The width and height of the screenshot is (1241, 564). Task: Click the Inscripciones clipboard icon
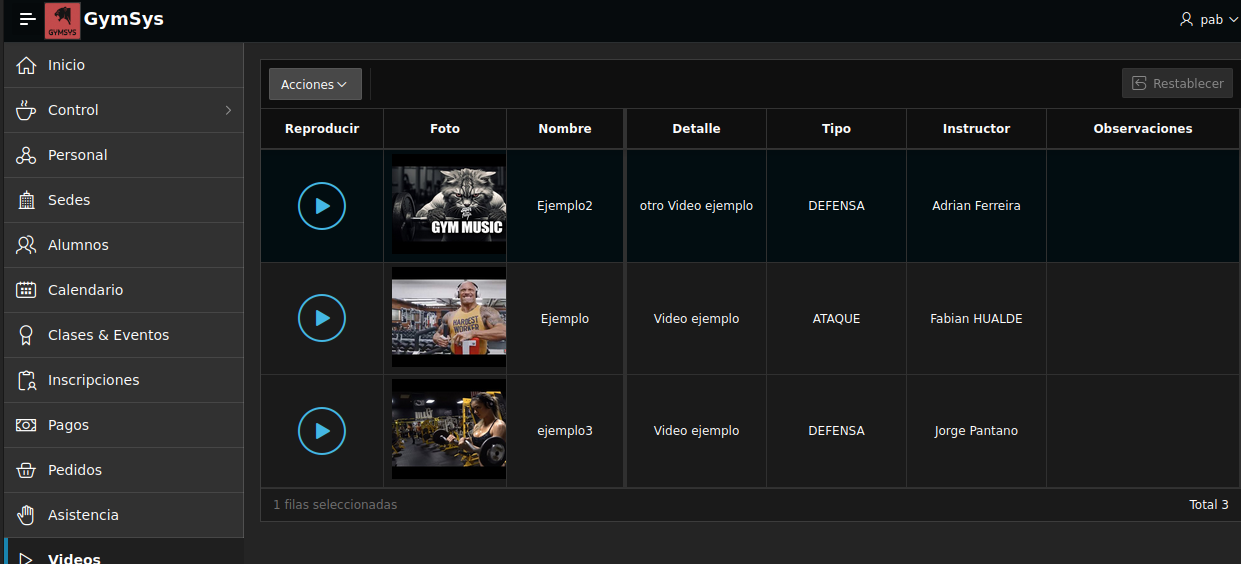click(27, 380)
